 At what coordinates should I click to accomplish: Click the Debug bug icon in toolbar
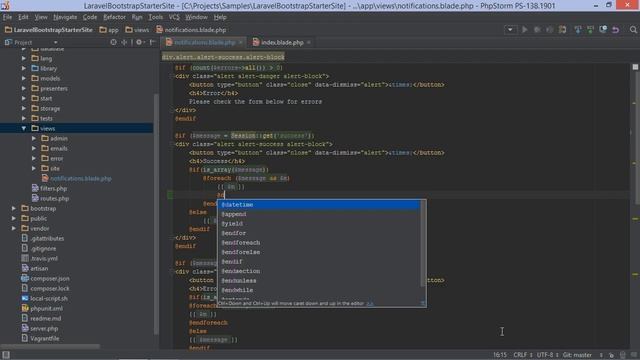[x=537, y=29]
